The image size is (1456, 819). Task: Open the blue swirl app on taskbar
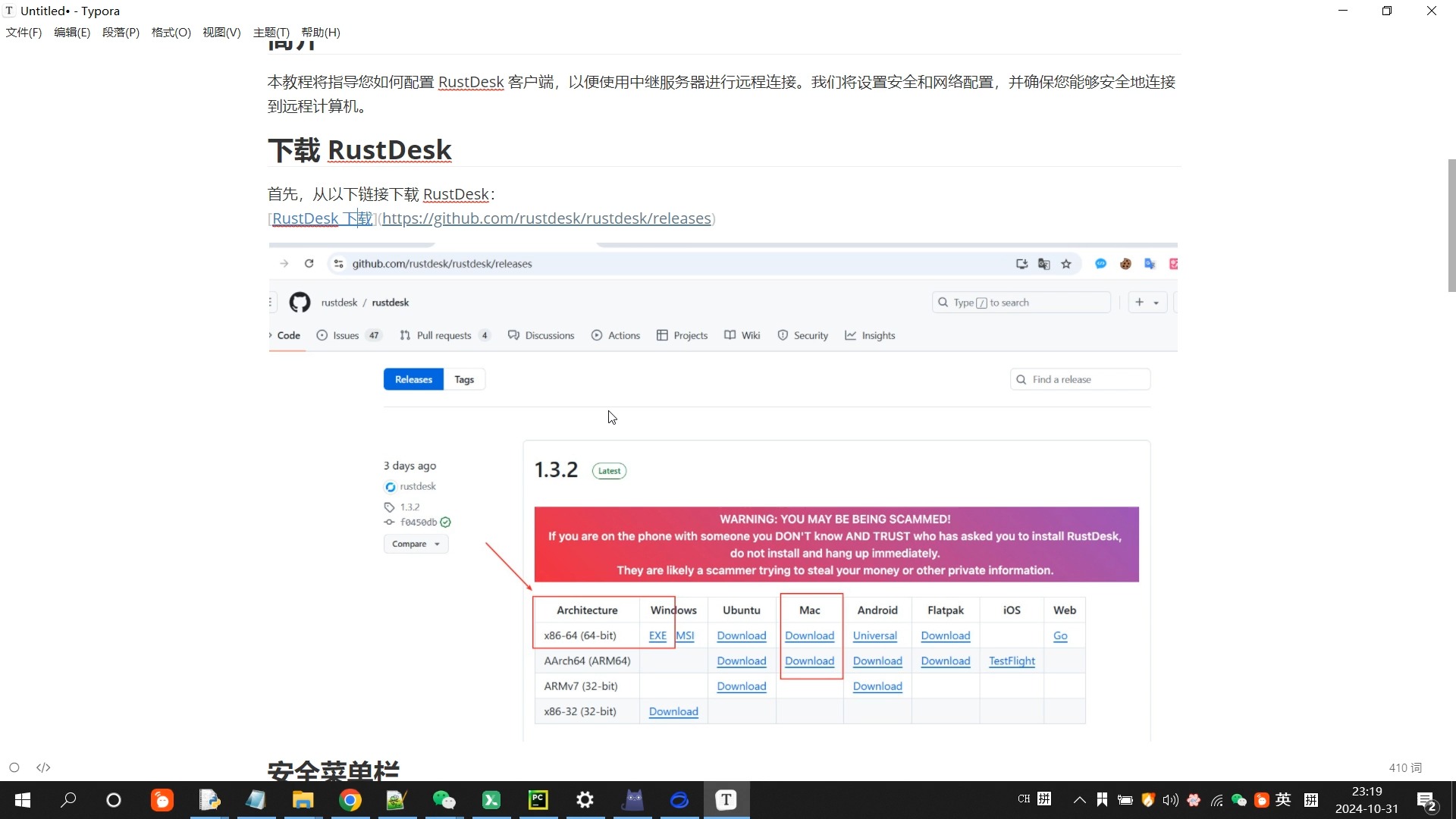coord(679,800)
